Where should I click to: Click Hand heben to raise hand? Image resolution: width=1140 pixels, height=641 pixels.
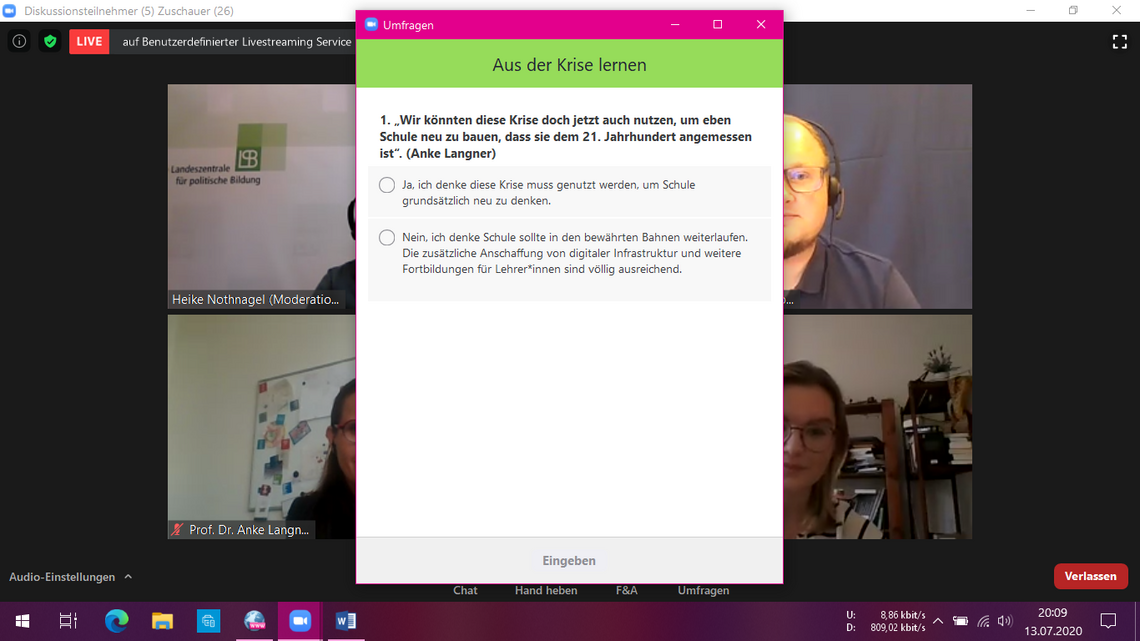[545, 590]
